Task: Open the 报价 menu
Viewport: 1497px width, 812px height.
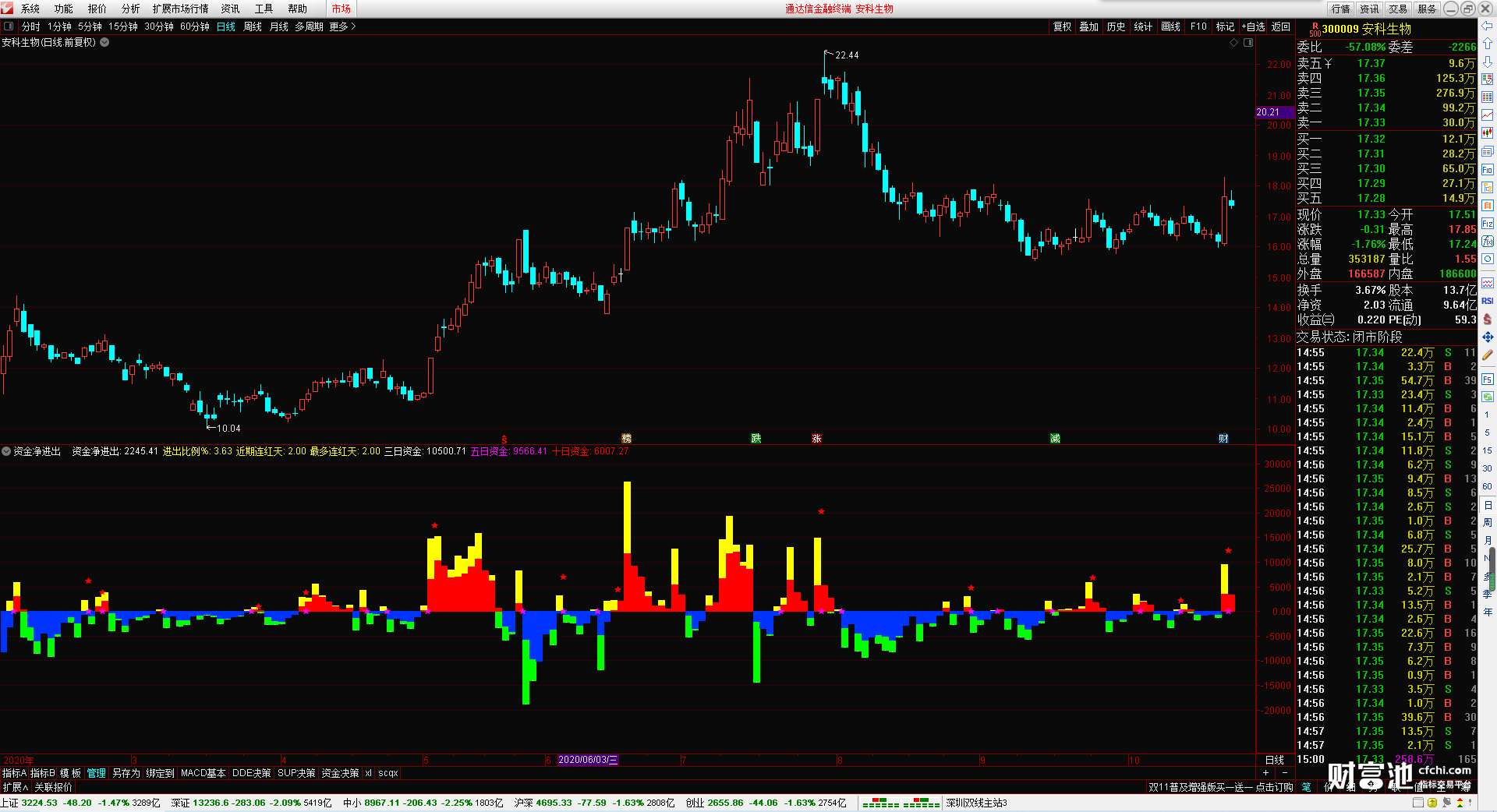Action: 97,9
